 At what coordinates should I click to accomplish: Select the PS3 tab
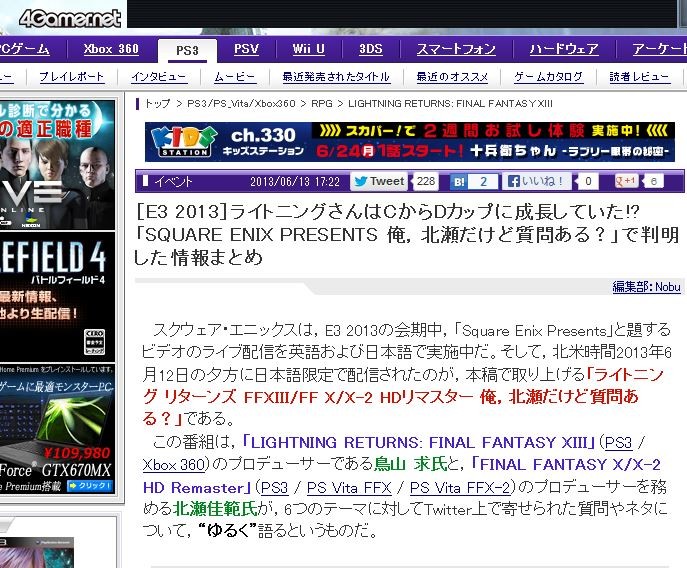click(x=187, y=50)
